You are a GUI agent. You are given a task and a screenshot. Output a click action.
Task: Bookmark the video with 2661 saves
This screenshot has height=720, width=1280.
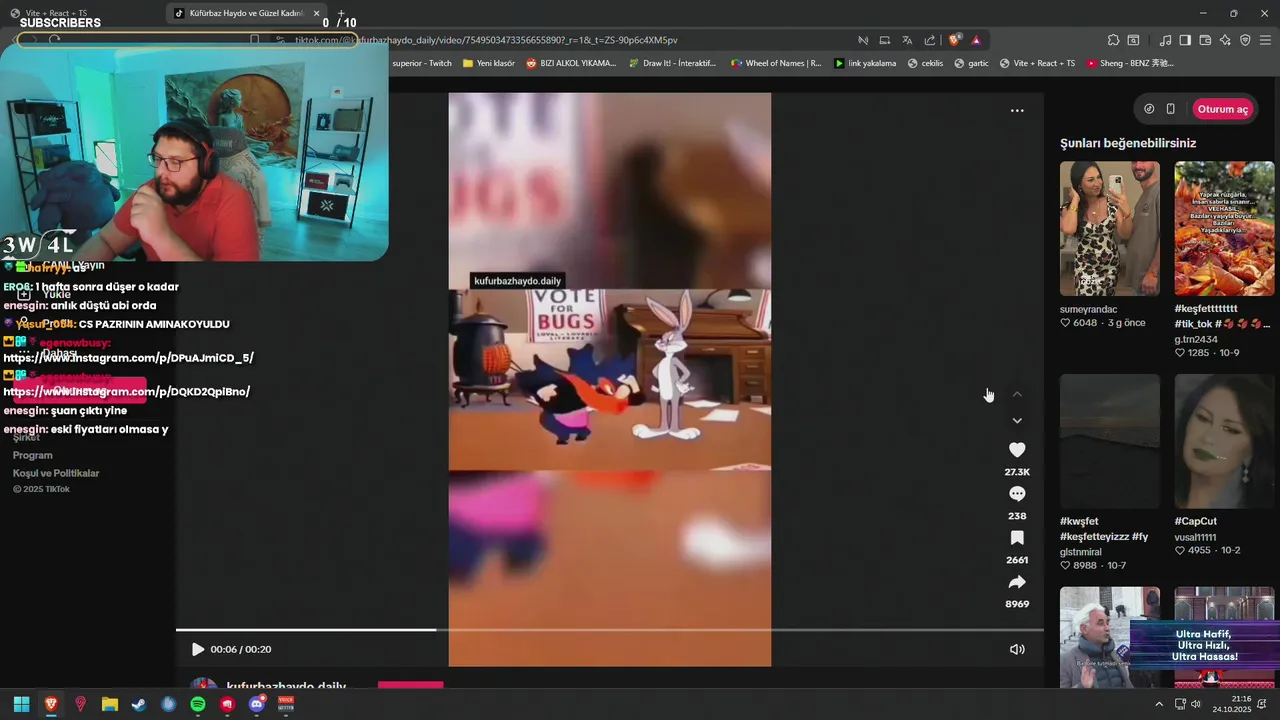pos(1017,538)
